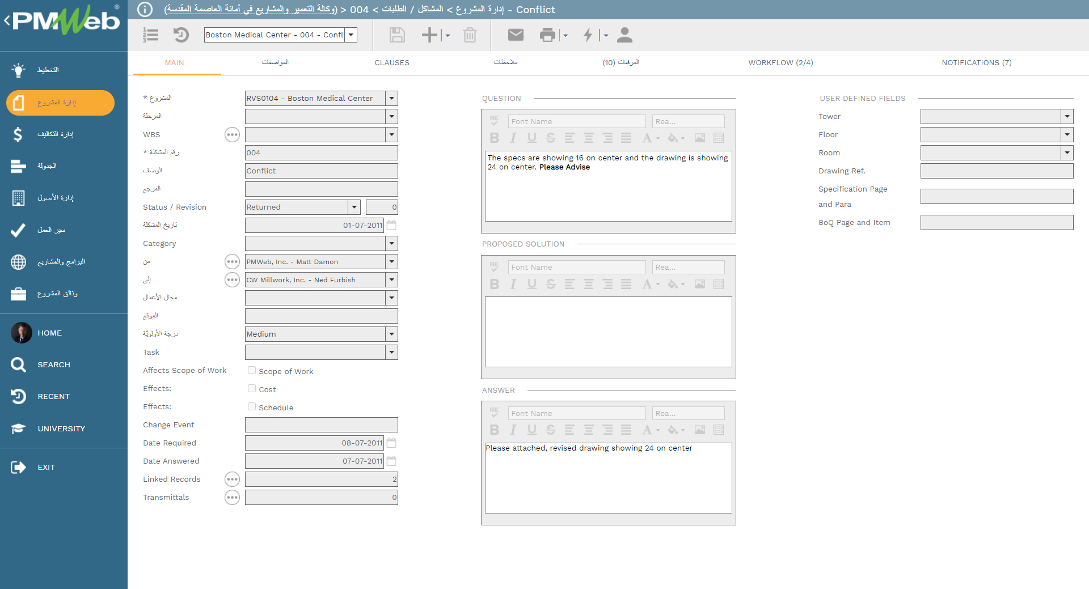Open RECENT items in sidebar
The height and width of the screenshot is (589, 1089).
click(x=53, y=397)
